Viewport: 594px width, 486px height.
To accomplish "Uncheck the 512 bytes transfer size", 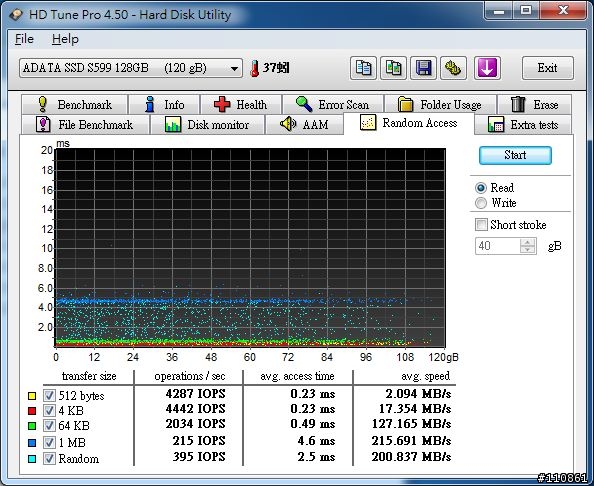I will click(49, 395).
